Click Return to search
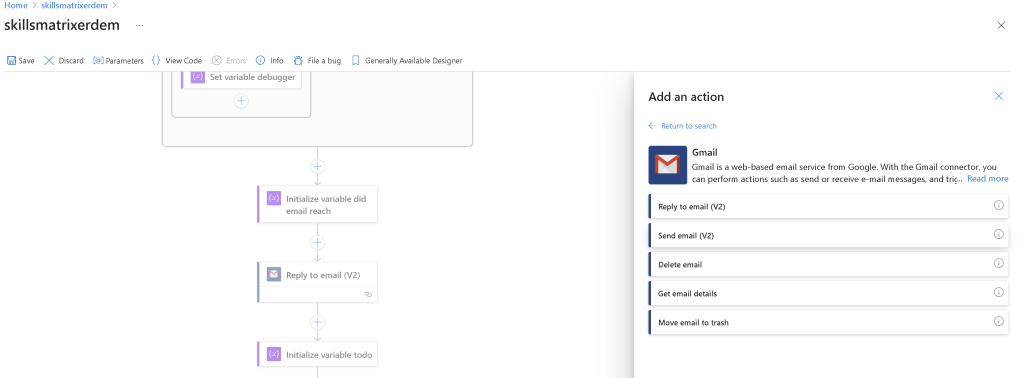The height and width of the screenshot is (378, 1023). 682,126
